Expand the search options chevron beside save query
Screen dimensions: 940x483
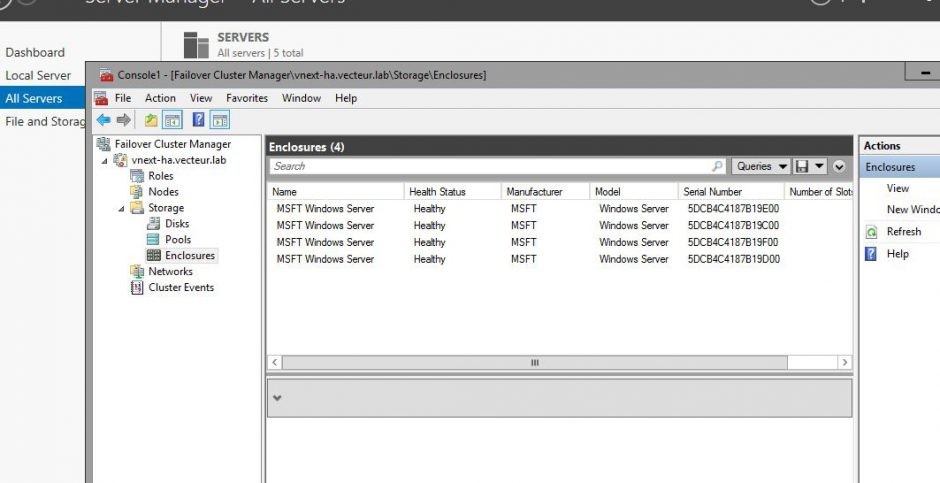839,166
